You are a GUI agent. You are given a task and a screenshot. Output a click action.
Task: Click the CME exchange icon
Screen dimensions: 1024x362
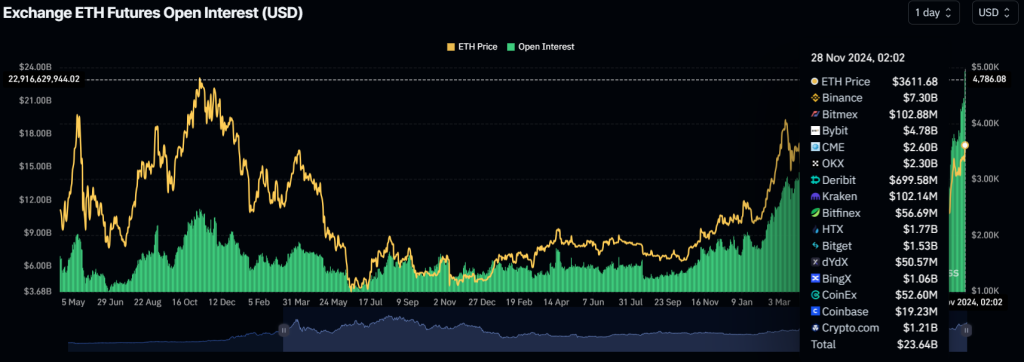tap(814, 147)
